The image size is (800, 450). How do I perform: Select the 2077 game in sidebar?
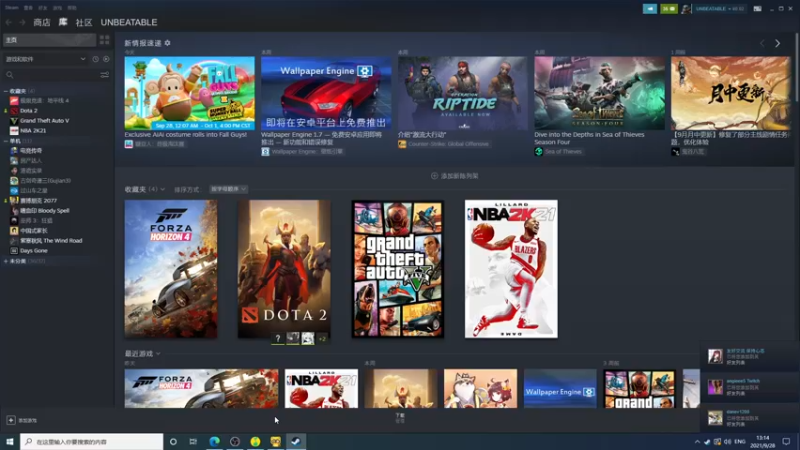(x=38, y=201)
